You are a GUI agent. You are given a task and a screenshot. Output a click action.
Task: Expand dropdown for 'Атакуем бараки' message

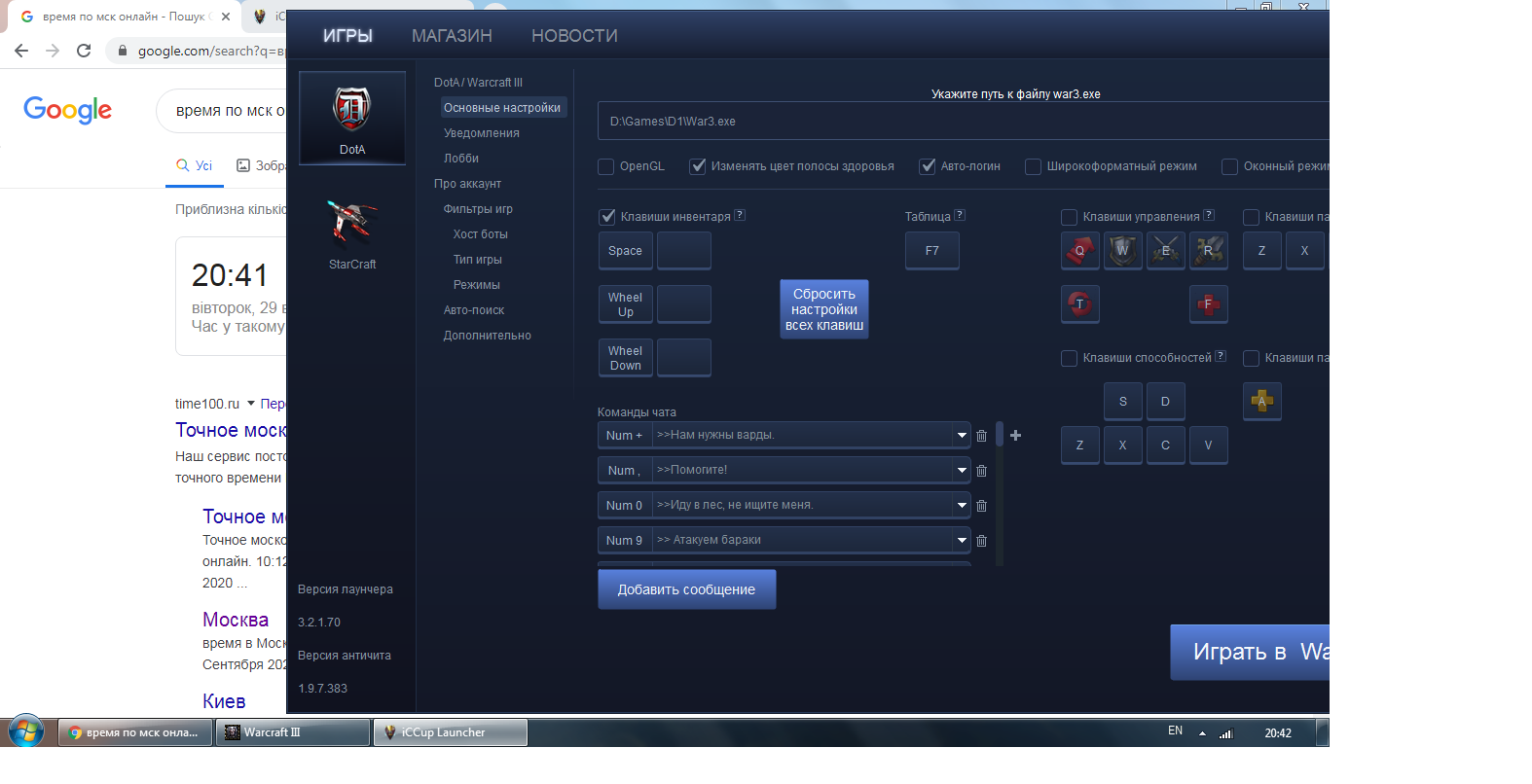pos(962,541)
